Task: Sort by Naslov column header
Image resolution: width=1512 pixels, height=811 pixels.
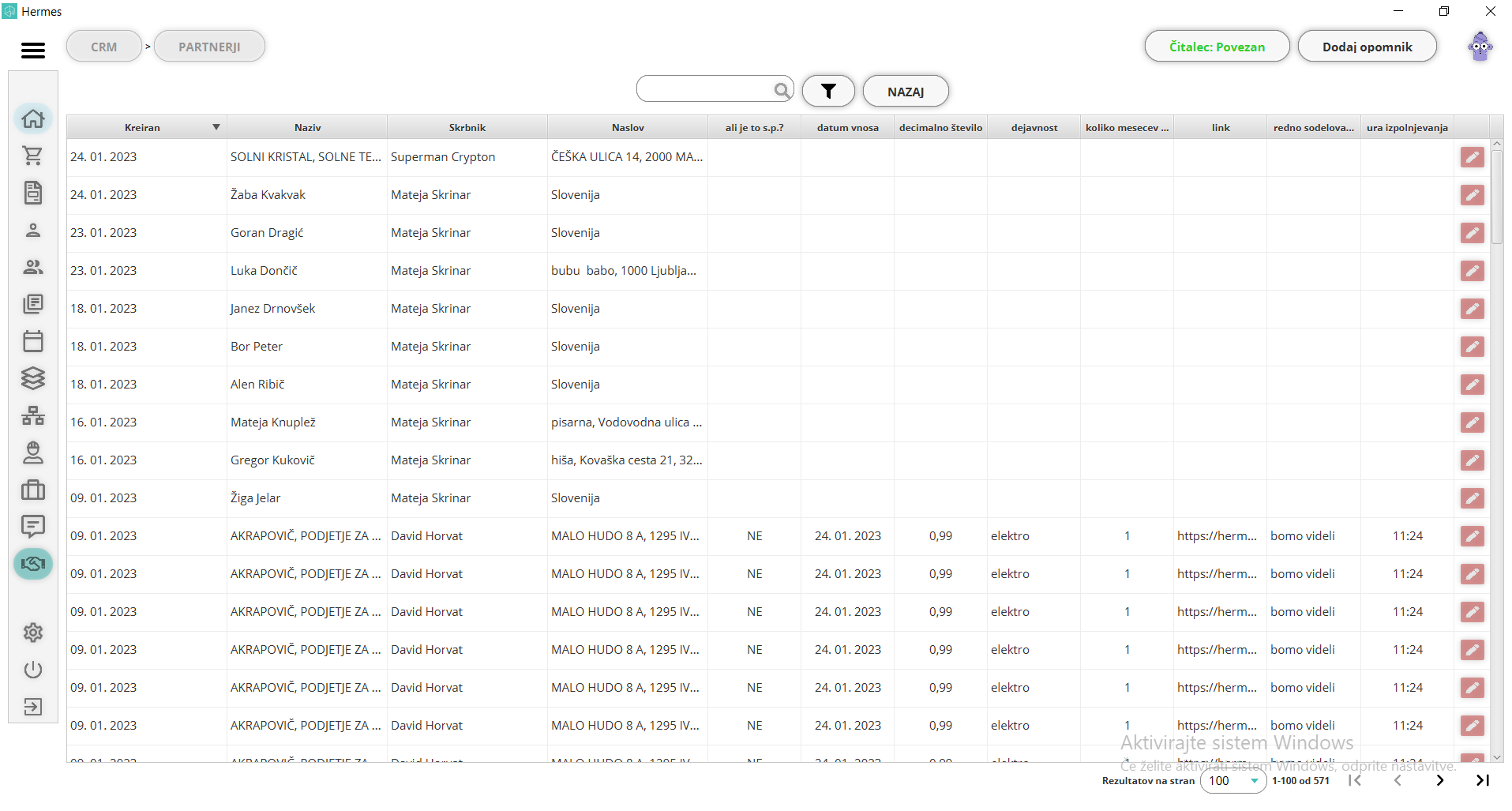Action: [x=628, y=127]
